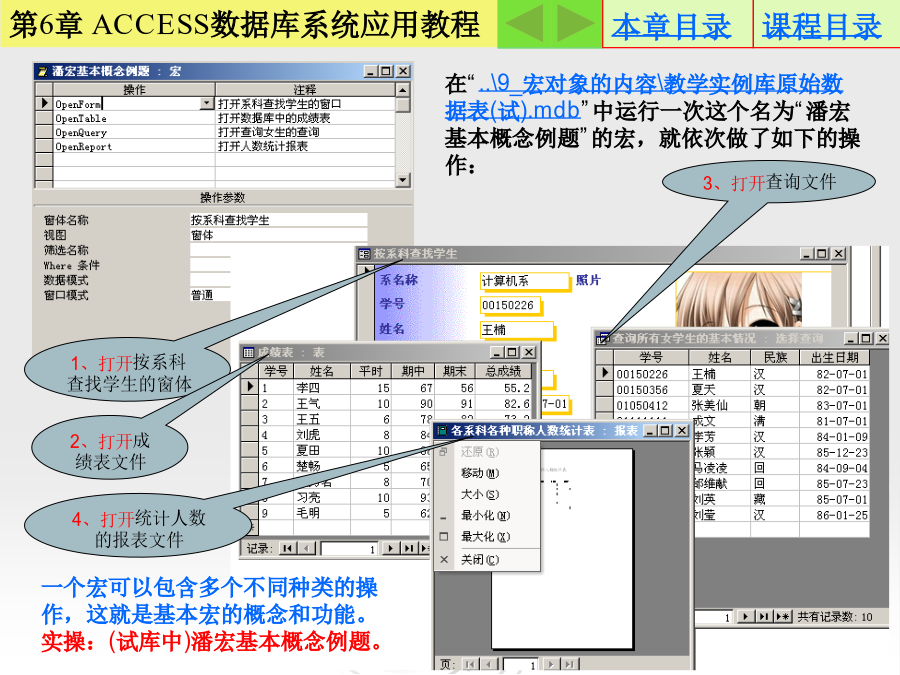This screenshot has width=900, height=675.
Task: Open the 课程目录 link
Action: [821, 26]
